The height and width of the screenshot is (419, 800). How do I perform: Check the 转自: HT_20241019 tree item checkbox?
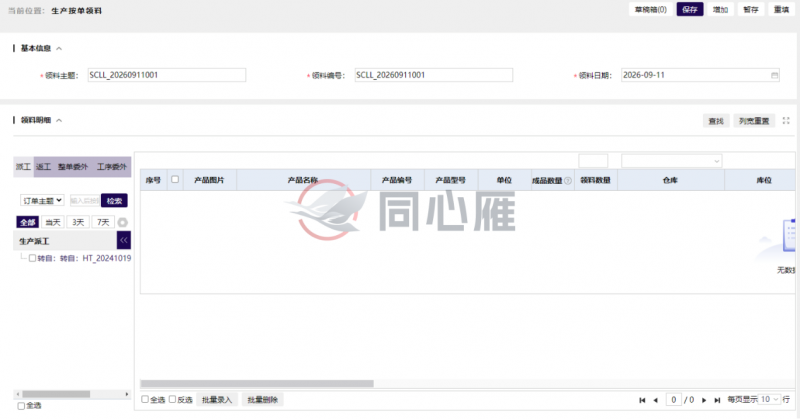click(x=32, y=258)
